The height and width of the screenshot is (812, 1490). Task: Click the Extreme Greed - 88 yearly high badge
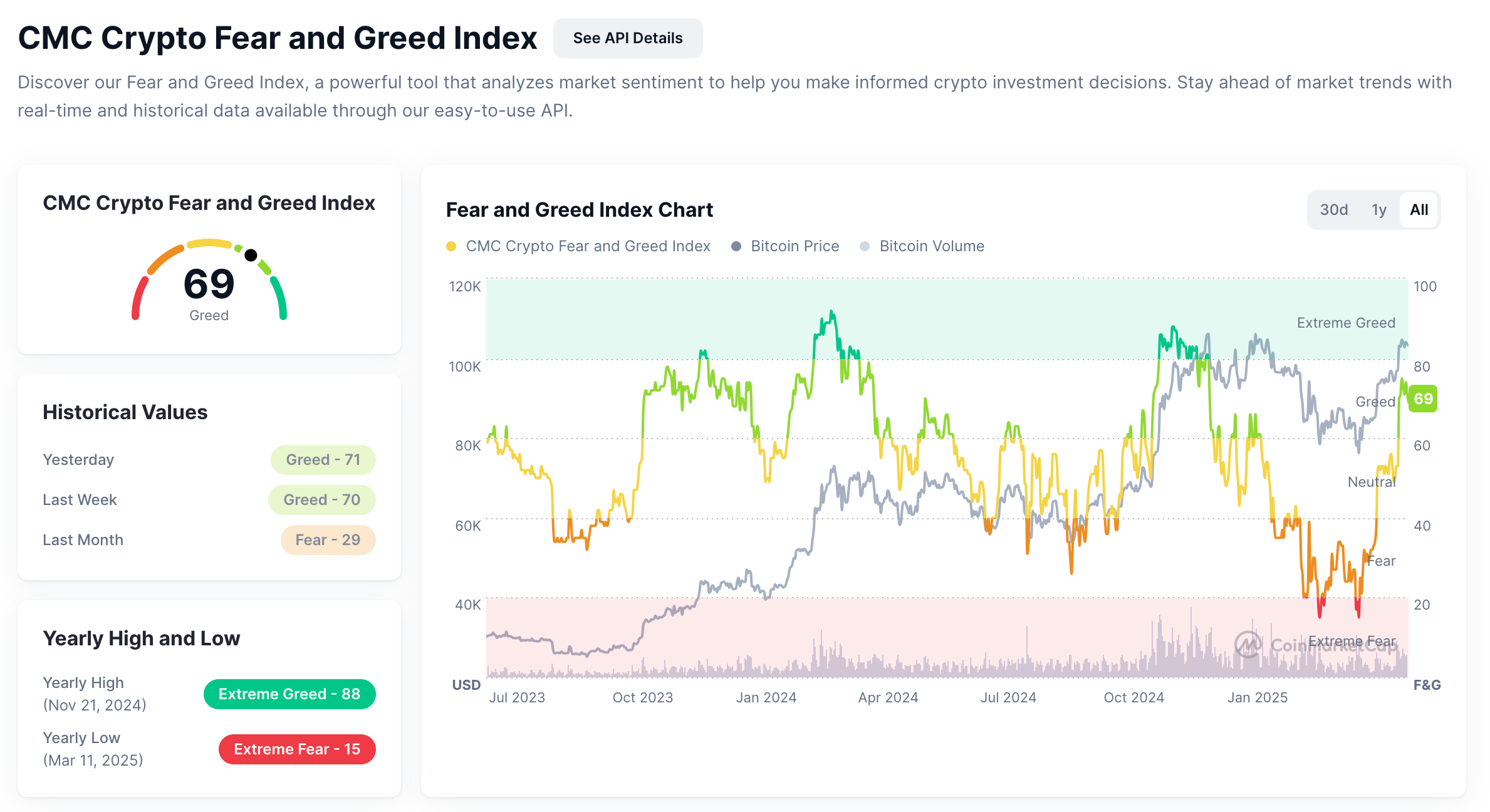289,694
